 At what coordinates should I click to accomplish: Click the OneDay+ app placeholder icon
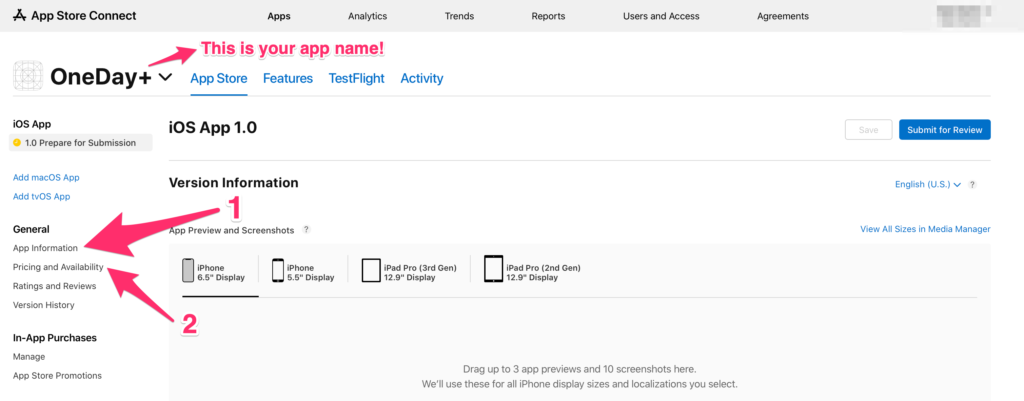point(27,77)
